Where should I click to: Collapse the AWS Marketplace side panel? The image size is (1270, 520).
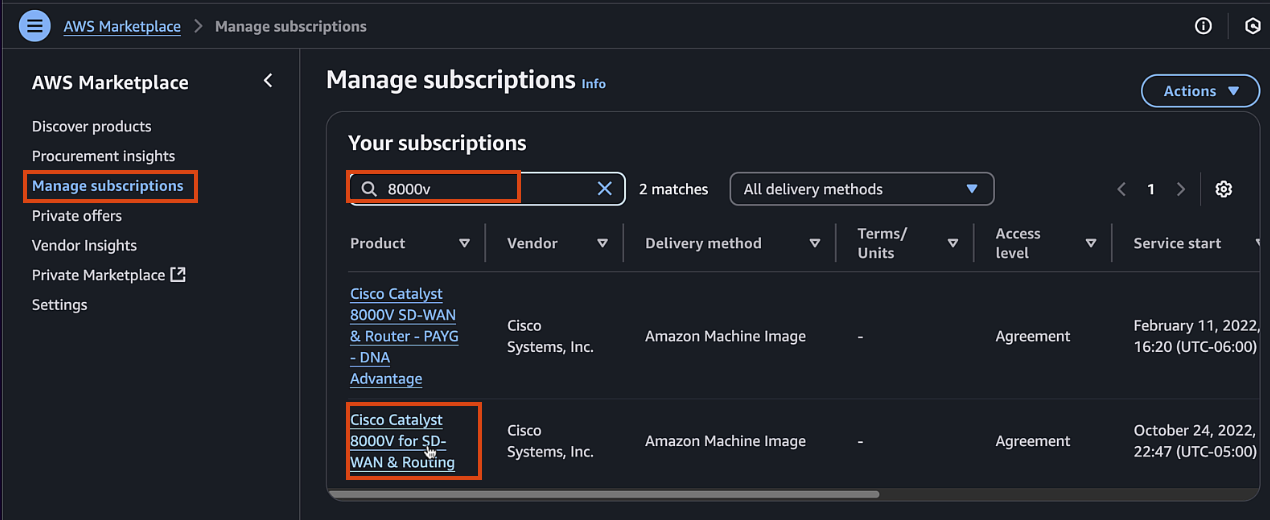[x=268, y=81]
